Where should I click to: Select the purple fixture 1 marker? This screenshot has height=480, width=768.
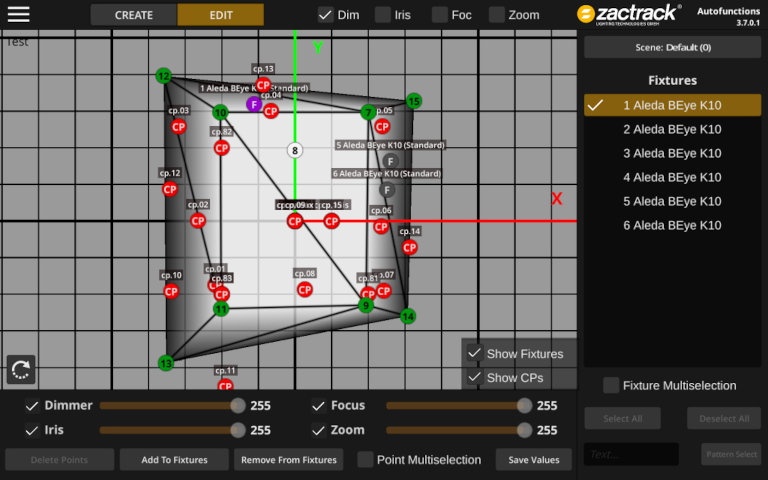click(x=254, y=104)
